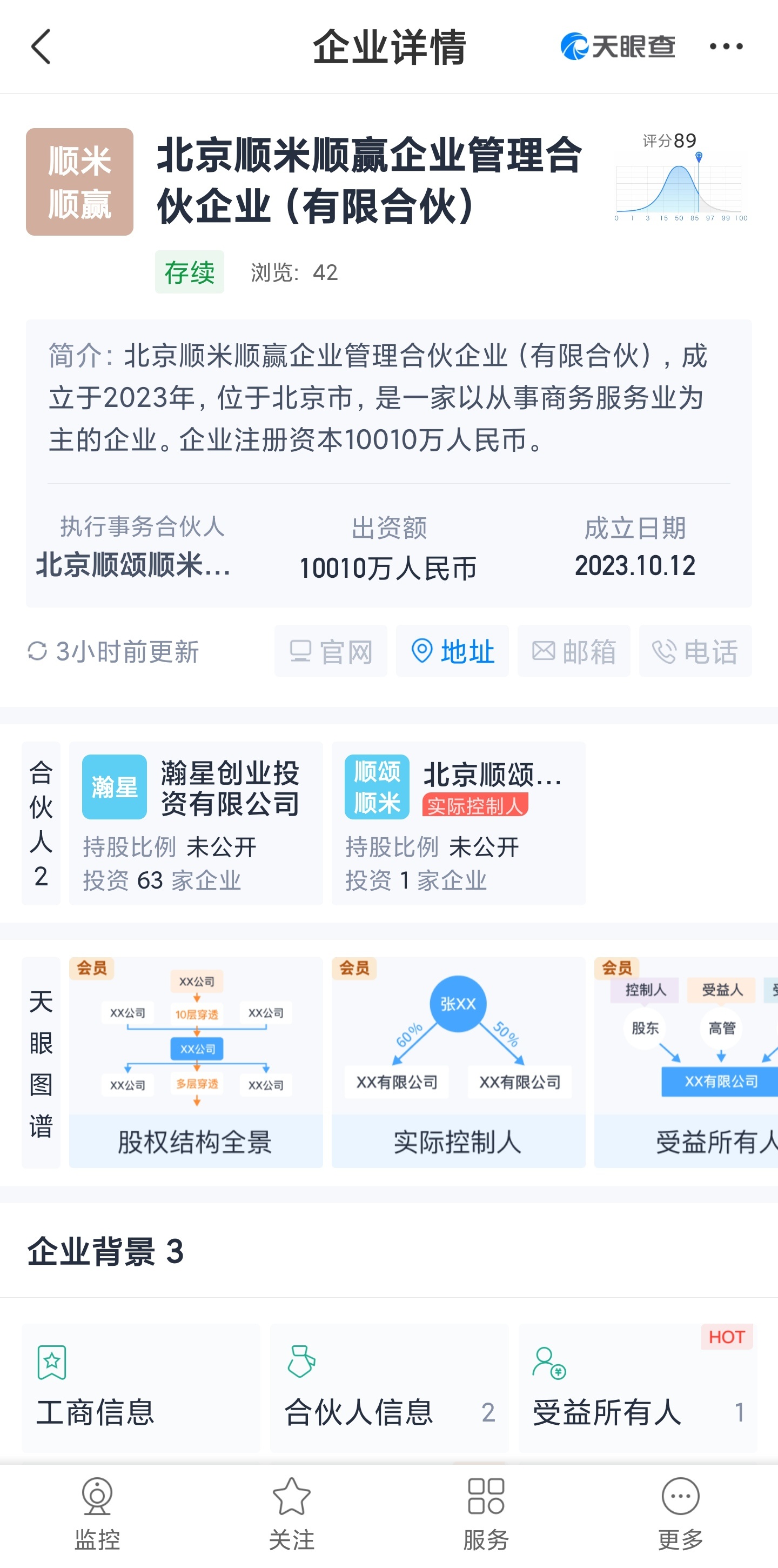Open the 合伙人信息 tile
This screenshot has width=778, height=1568.
pyautogui.click(x=390, y=1388)
